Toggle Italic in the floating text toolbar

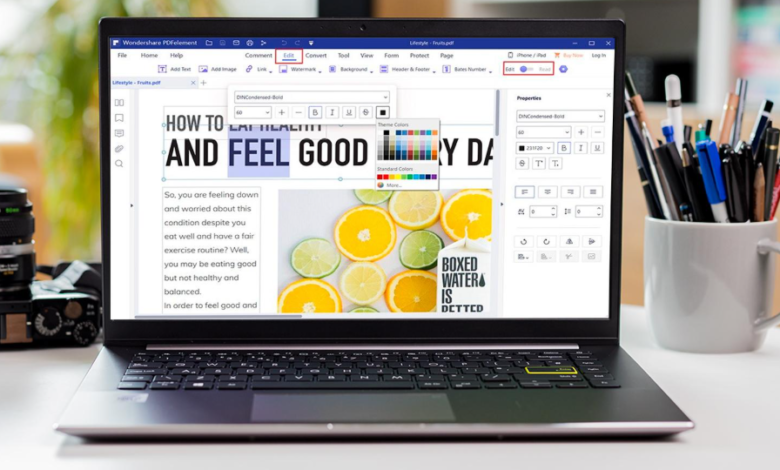pyautogui.click(x=332, y=112)
